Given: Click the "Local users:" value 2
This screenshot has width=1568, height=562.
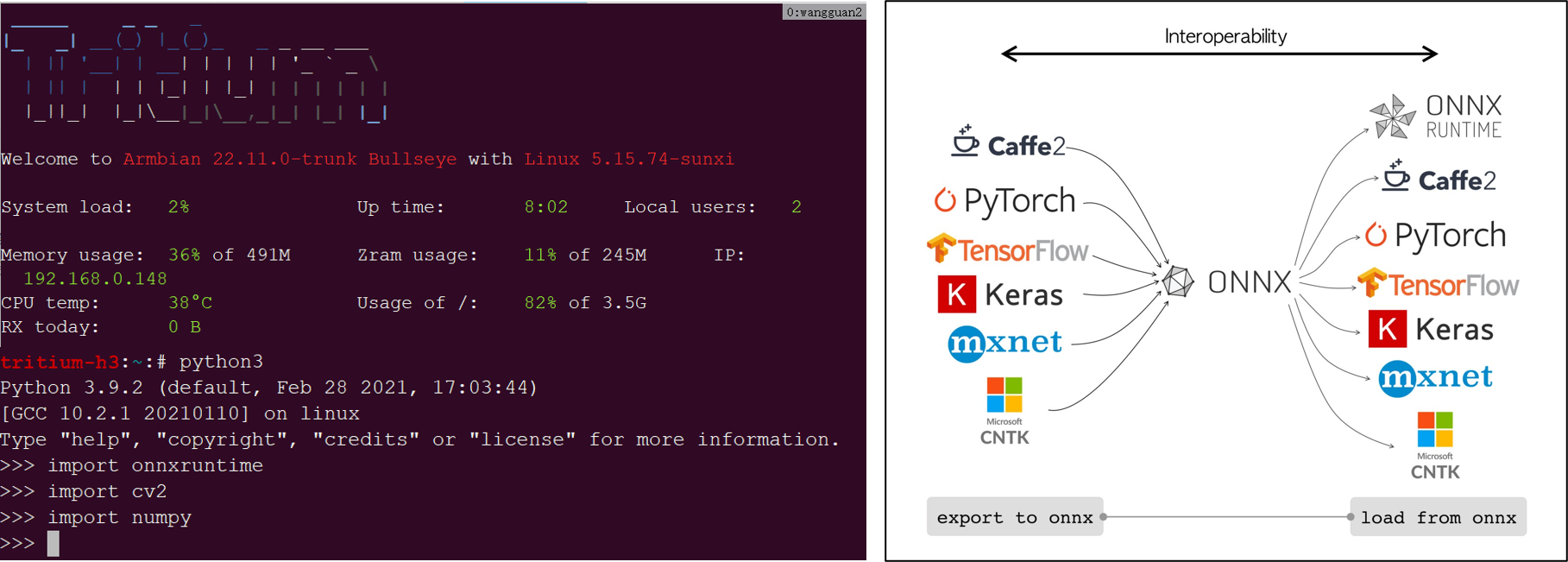Looking at the screenshot, I should coord(797,207).
